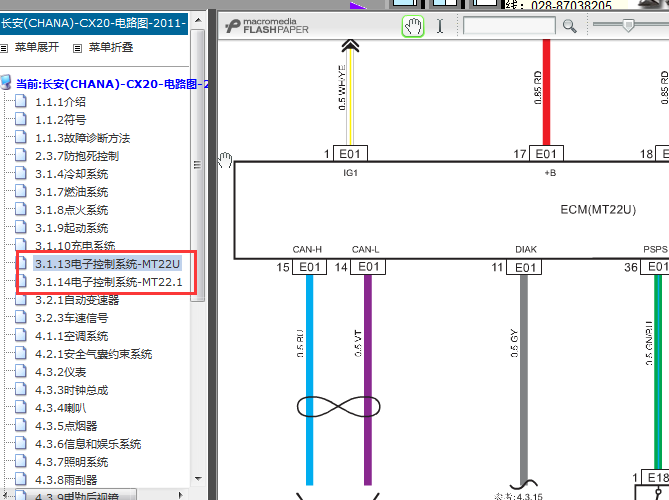
Task: Open 3.1.8点火系统 page
Action: (71, 209)
